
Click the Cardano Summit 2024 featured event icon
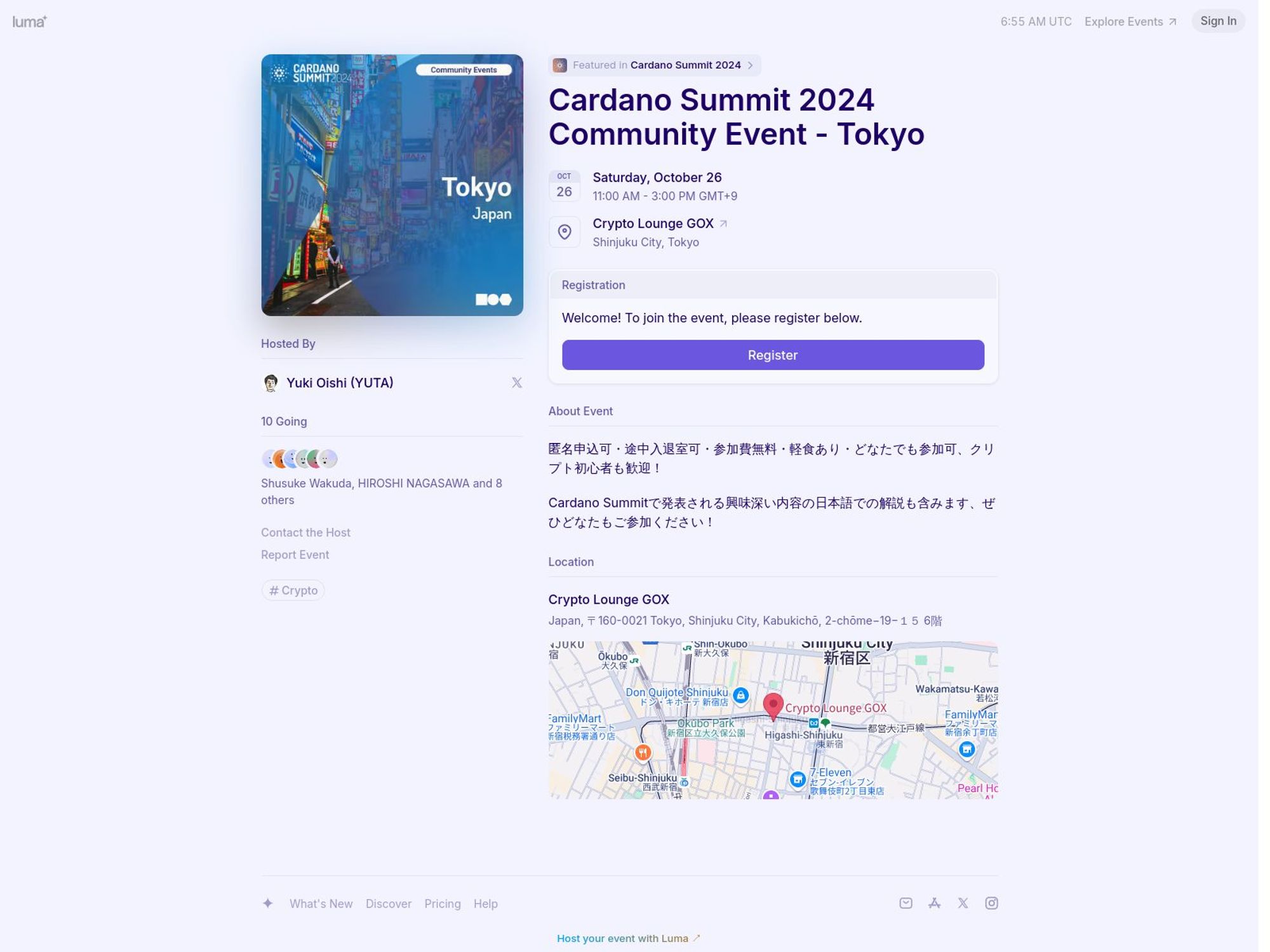tap(559, 65)
